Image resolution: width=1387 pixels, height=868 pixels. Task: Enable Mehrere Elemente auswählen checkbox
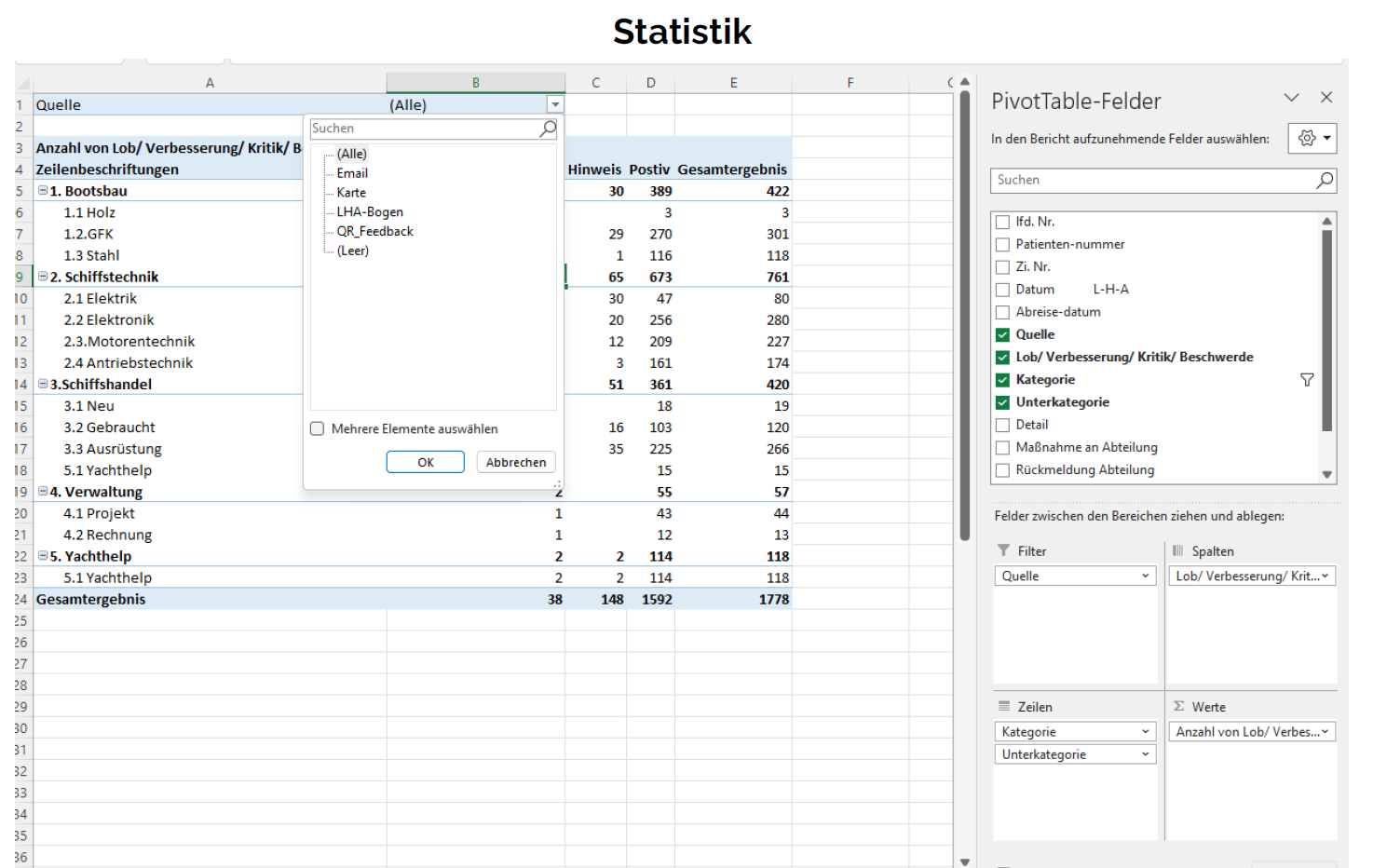[x=318, y=429]
